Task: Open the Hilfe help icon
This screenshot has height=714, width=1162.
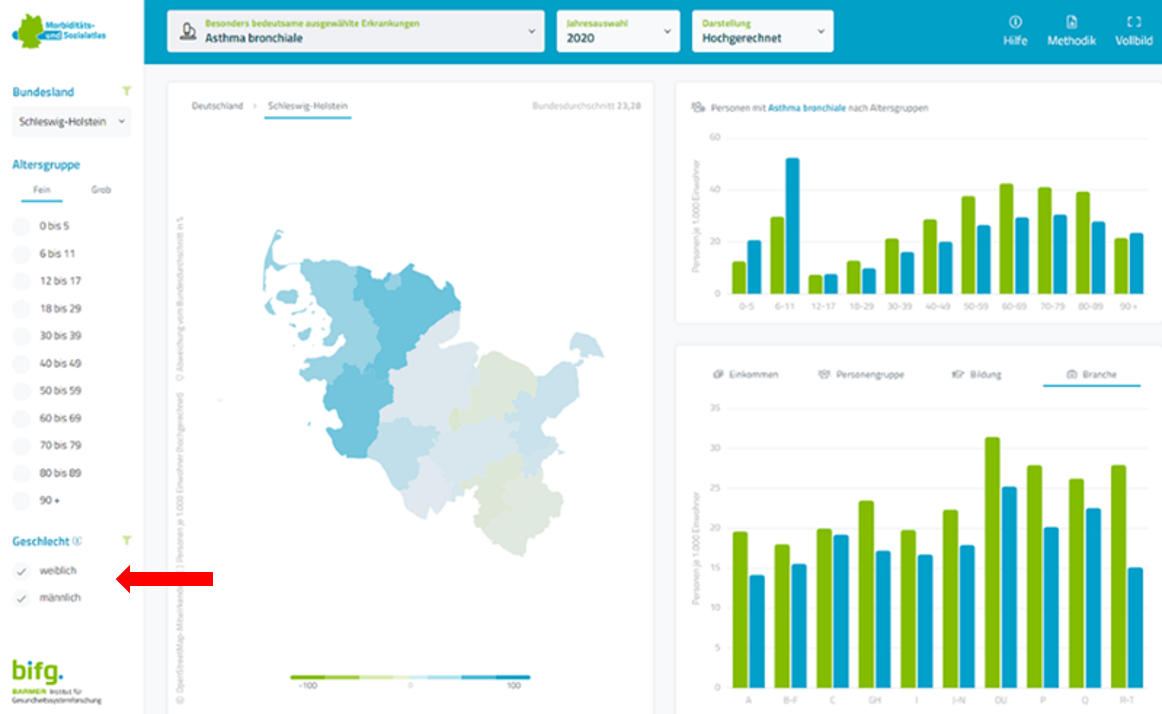Action: [1015, 22]
